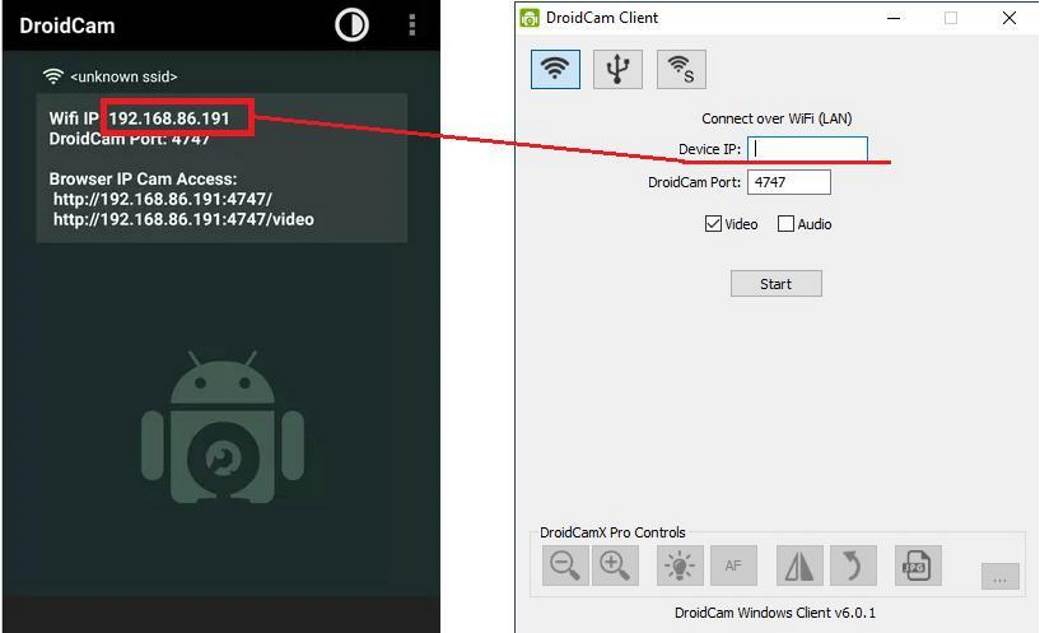Click the JPG save frame icon
The height and width of the screenshot is (633, 1040).
click(x=917, y=565)
